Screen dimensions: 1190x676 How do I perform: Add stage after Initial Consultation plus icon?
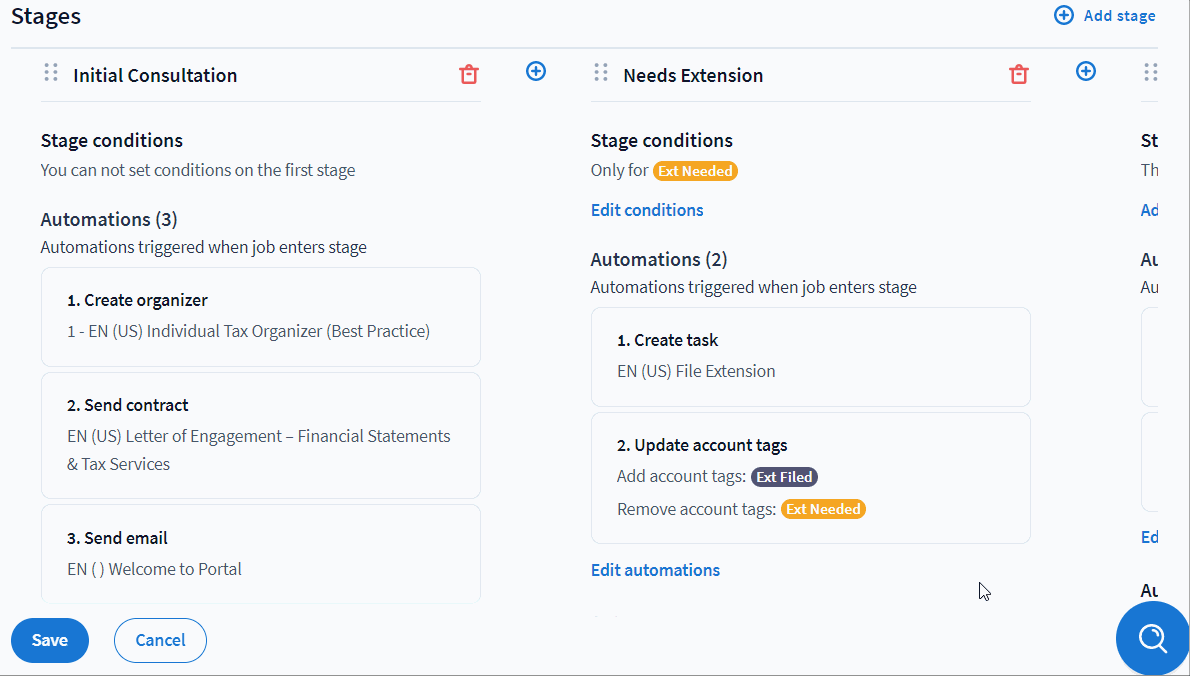coord(536,71)
